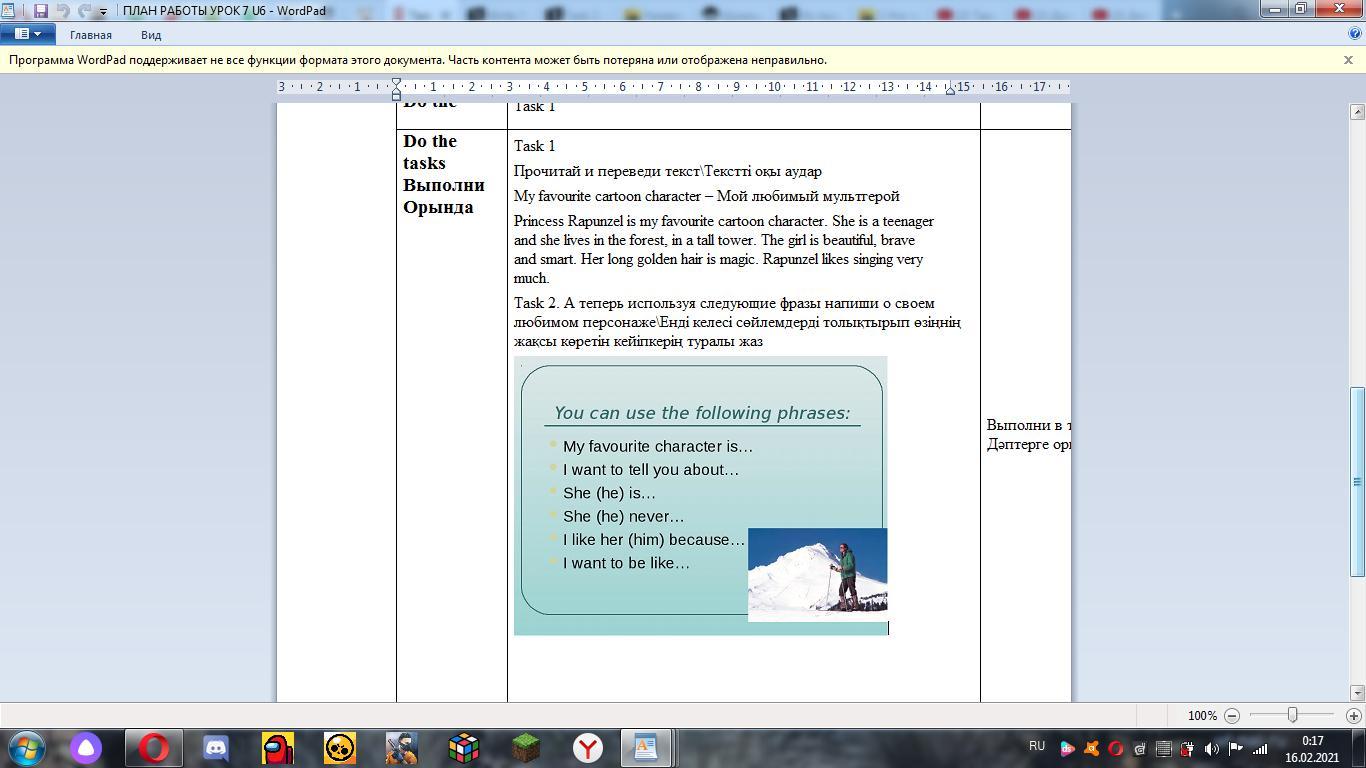
Task: Open the purple Alice assistant taskbar icon
Action: [x=86, y=748]
